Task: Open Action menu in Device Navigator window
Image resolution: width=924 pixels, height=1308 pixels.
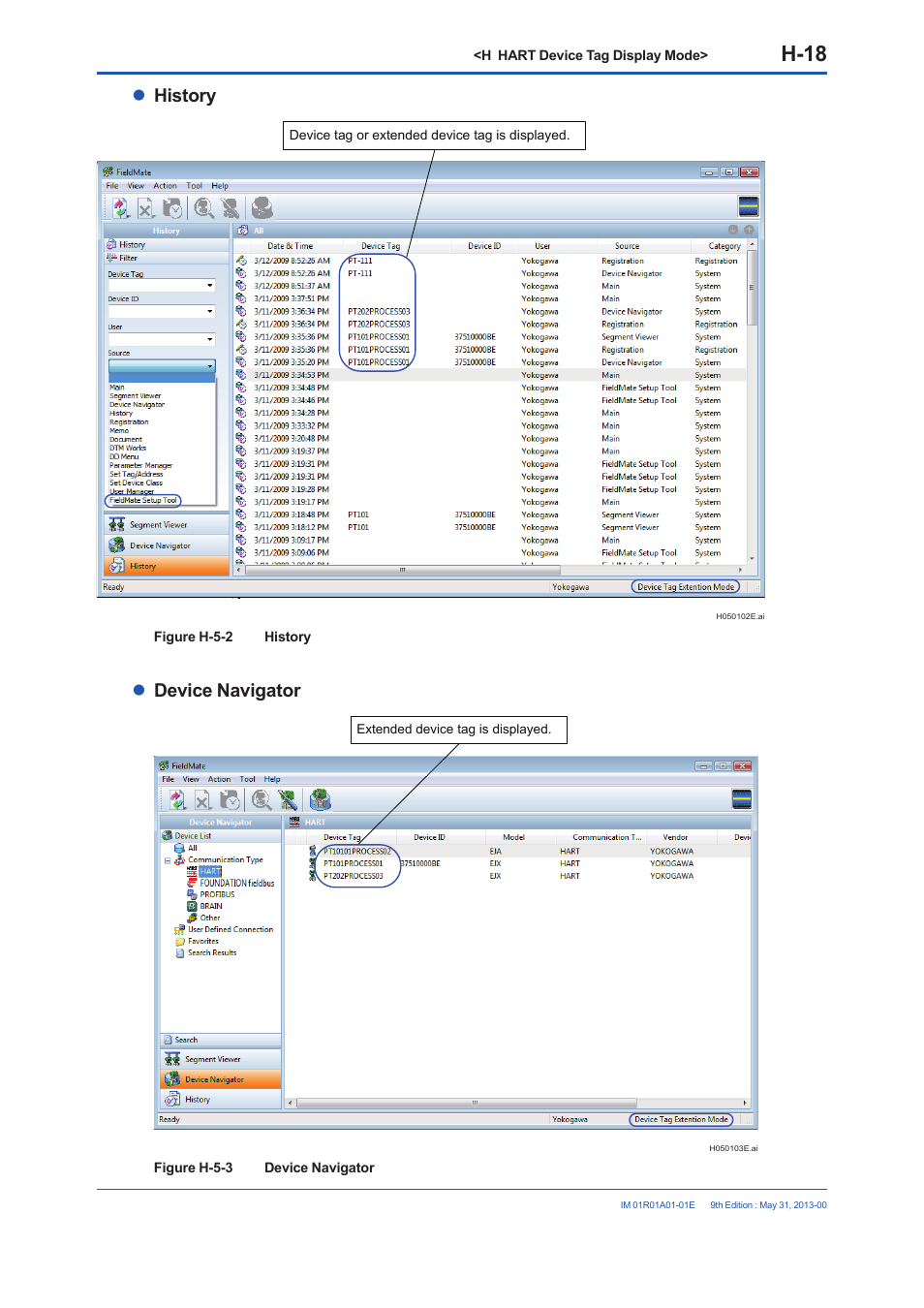Action: [x=220, y=779]
